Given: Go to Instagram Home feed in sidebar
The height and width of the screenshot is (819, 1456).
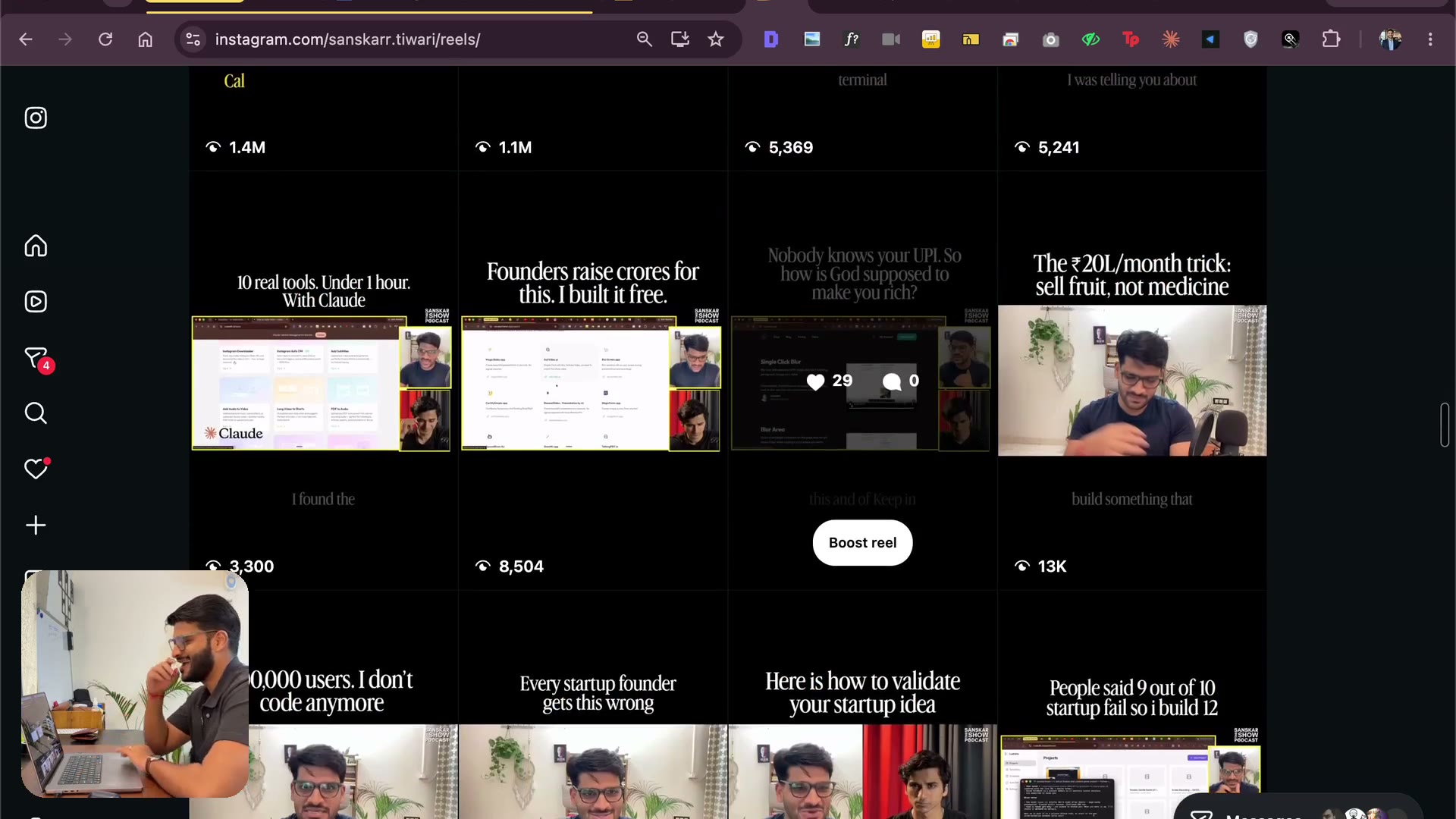Looking at the screenshot, I should pyautogui.click(x=36, y=246).
